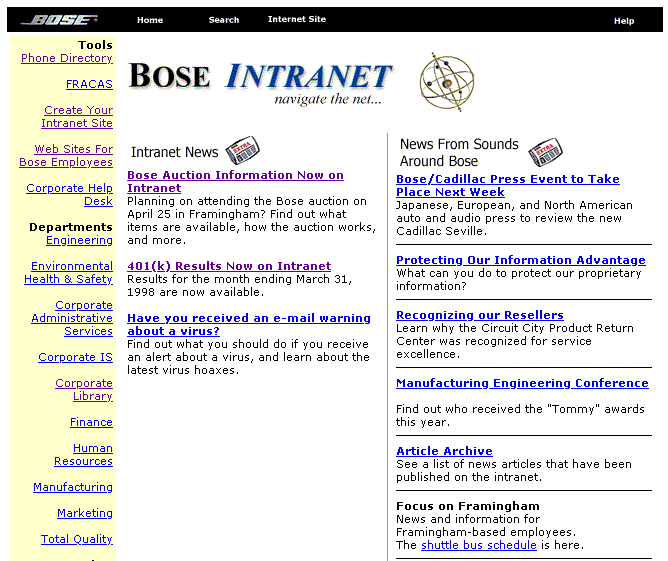668x561 pixels.
Task: Browse the Article Archive link
Action: click(x=444, y=451)
